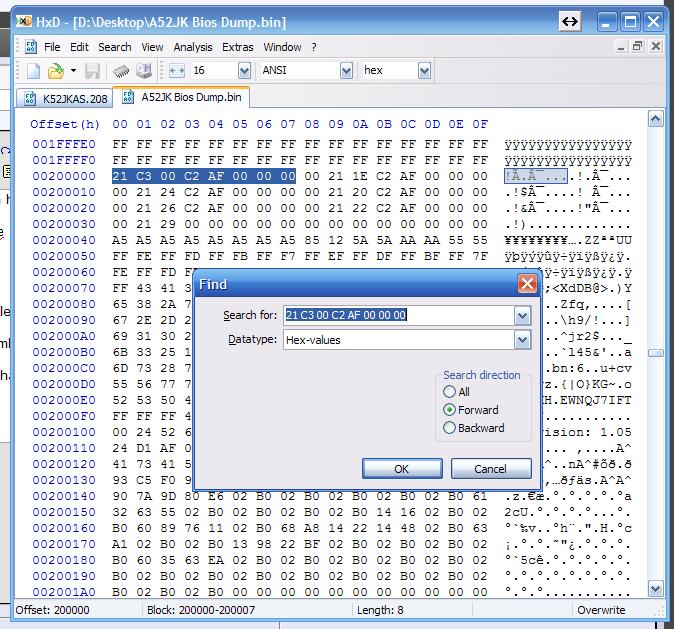674x629 pixels.
Task: Open the Window menu
Action: click(x=282, y=47)
